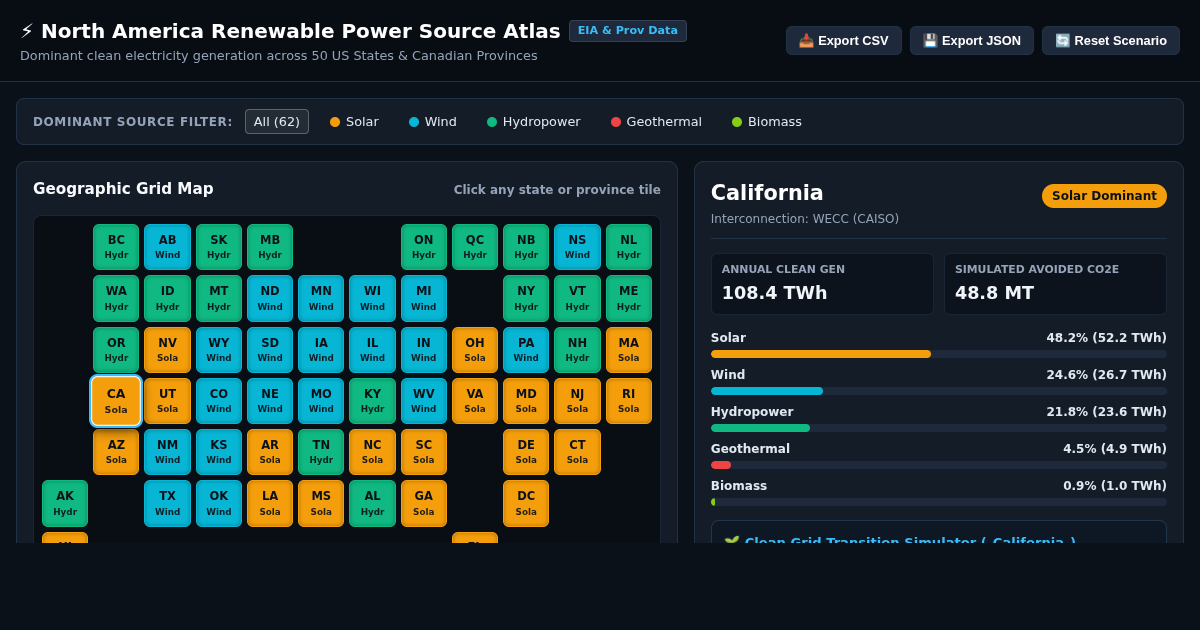Filter by Geothermal dominant source
The width and height of the screenshot is (1200, 630).
(x=656, y=122)
